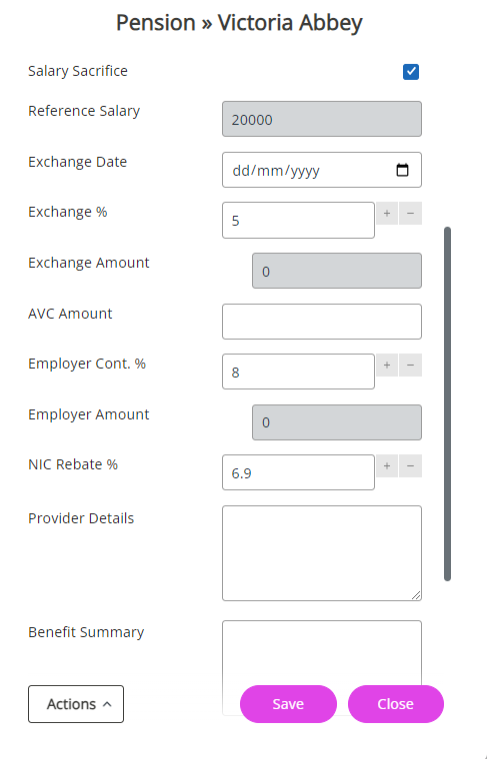Increase NIC Rebate % with plus button
The image size is (487, 759).
click(387, 466)
